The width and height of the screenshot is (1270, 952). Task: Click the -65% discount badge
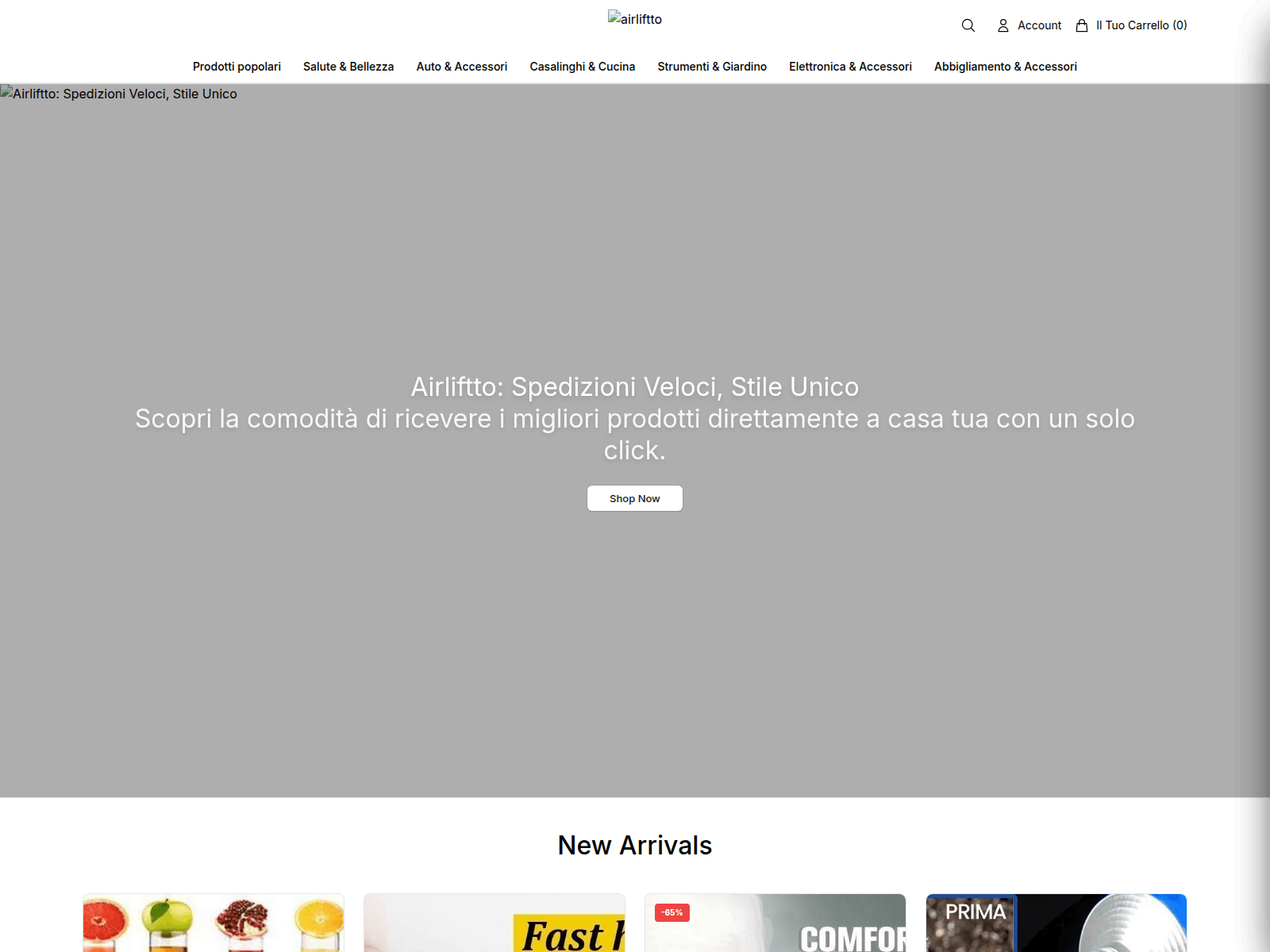(672, 912)
